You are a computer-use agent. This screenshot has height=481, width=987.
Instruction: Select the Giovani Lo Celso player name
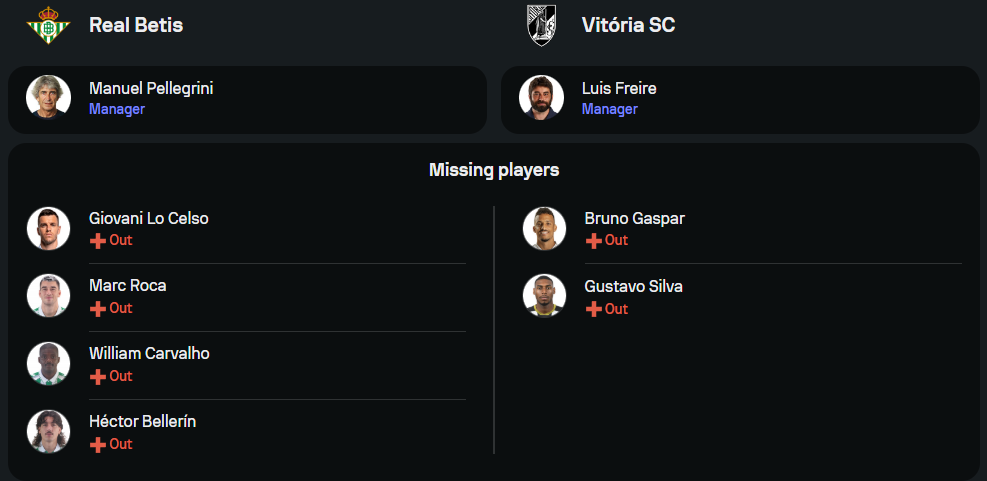[149, 218]
